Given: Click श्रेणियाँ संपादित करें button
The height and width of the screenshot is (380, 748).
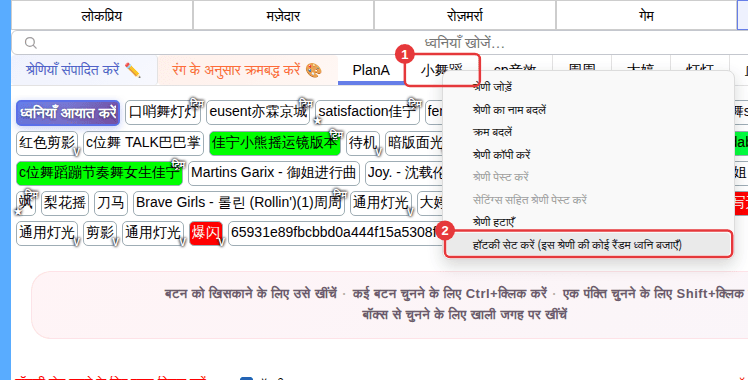Looking at the screenshot, I should (x=84, y=70).
